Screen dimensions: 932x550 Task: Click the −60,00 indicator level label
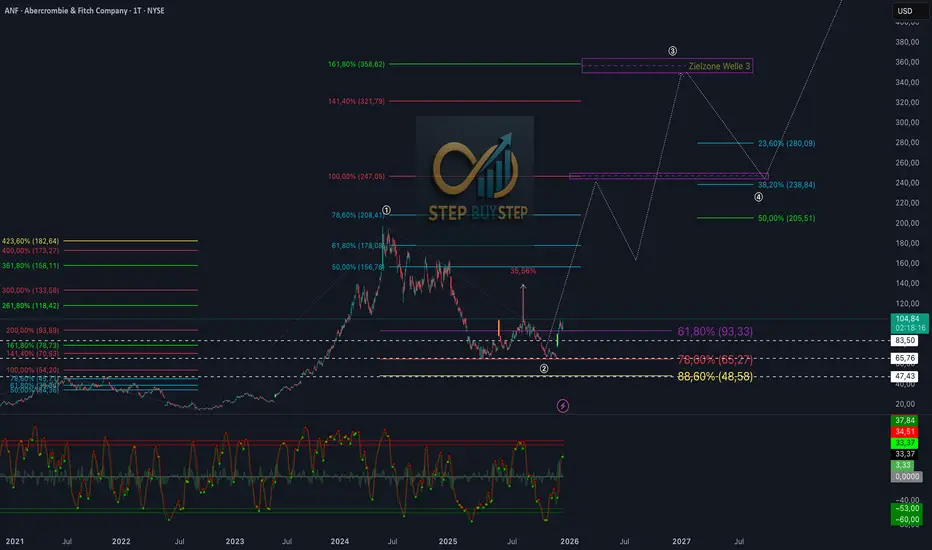coord(906,520)
